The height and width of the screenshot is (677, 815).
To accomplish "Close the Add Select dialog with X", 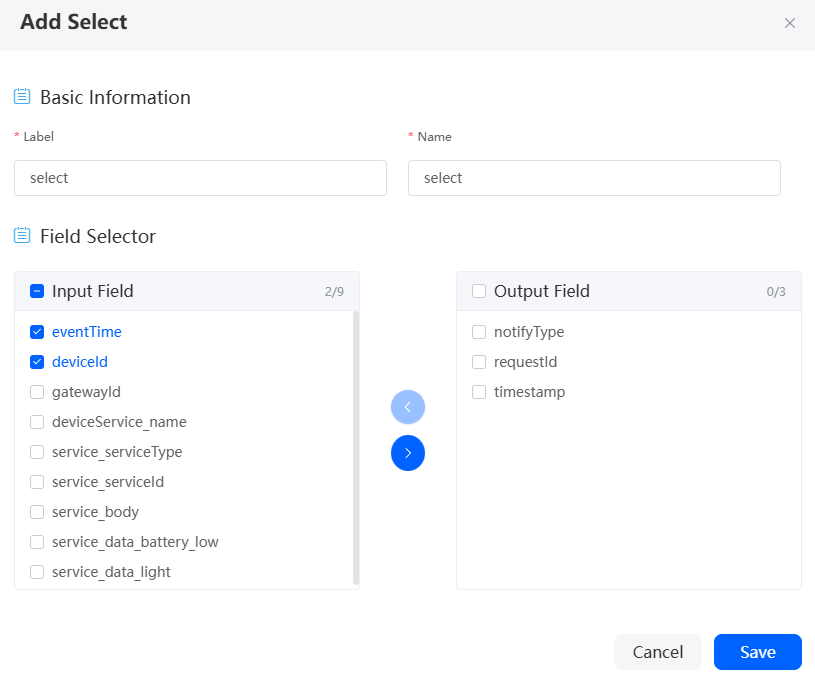I will coord(790,23).
